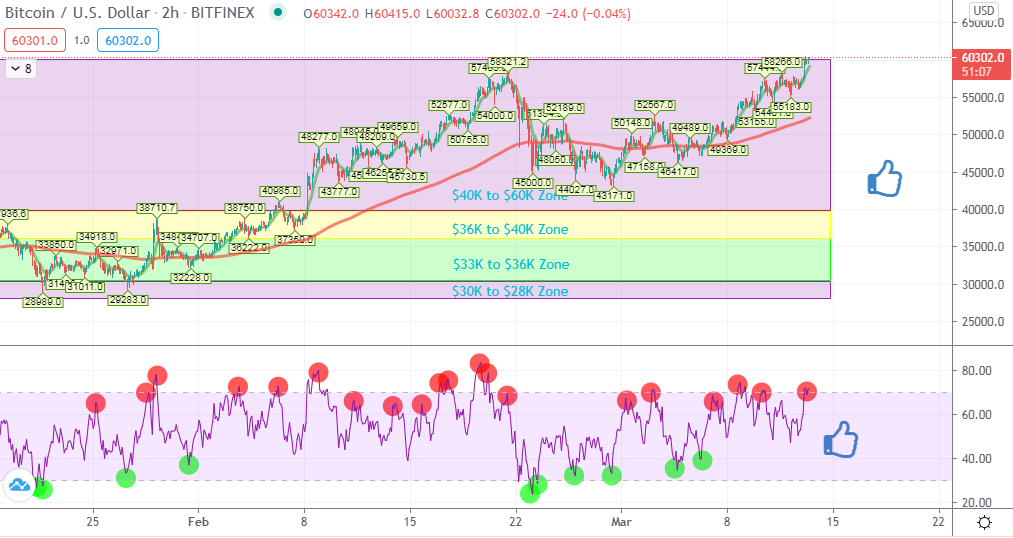The image size is (1013, 538).
Task: Open chart settings gear icon
Action: 985,522
